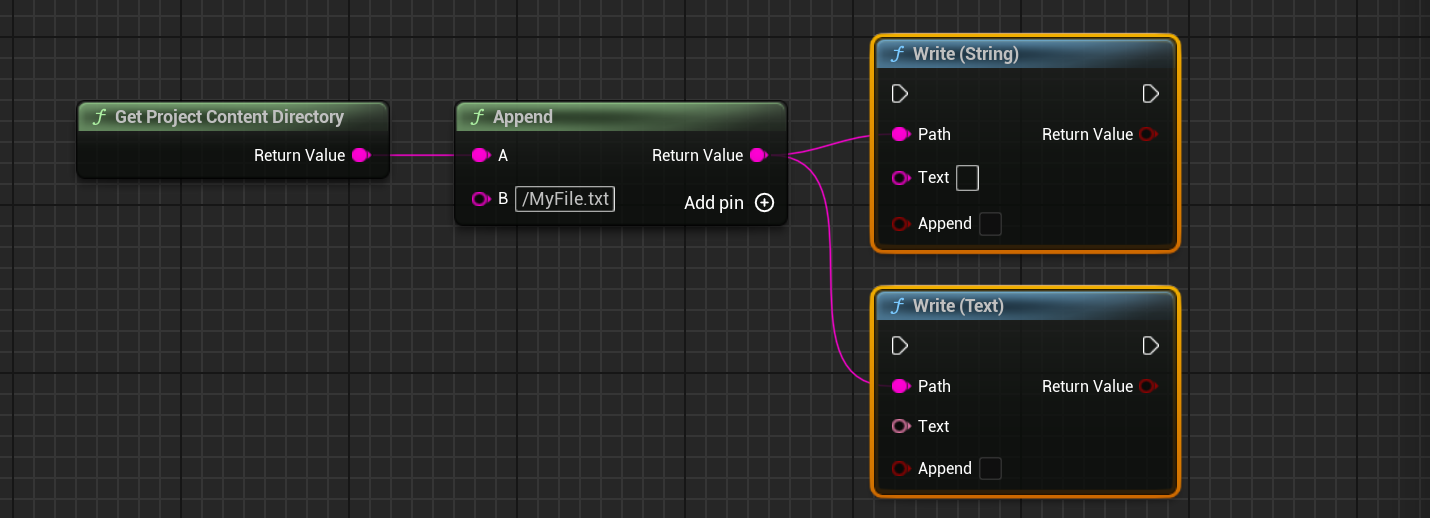Click the Path pin on Write (Text)

[900, 386]
